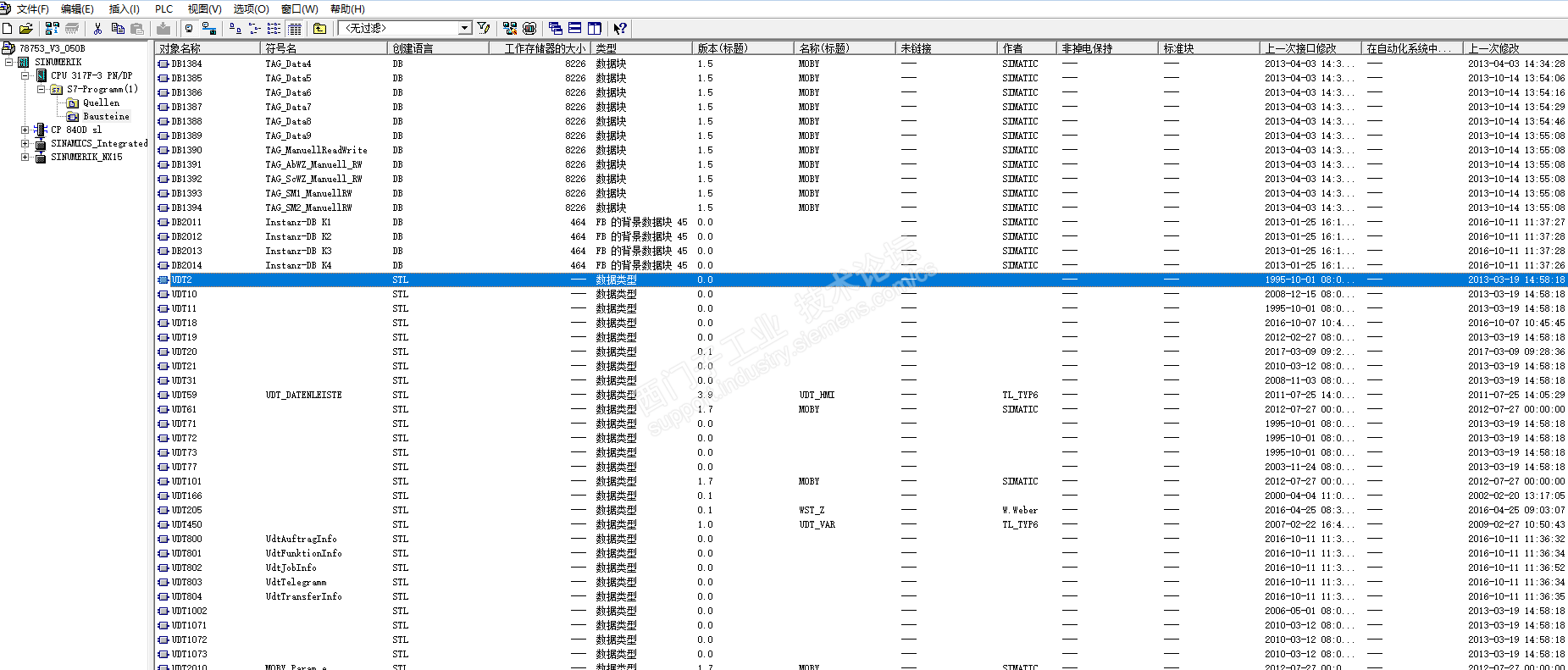
Task: Select project 78753_V3_050B in tree
Action: (x=53, y=48)
